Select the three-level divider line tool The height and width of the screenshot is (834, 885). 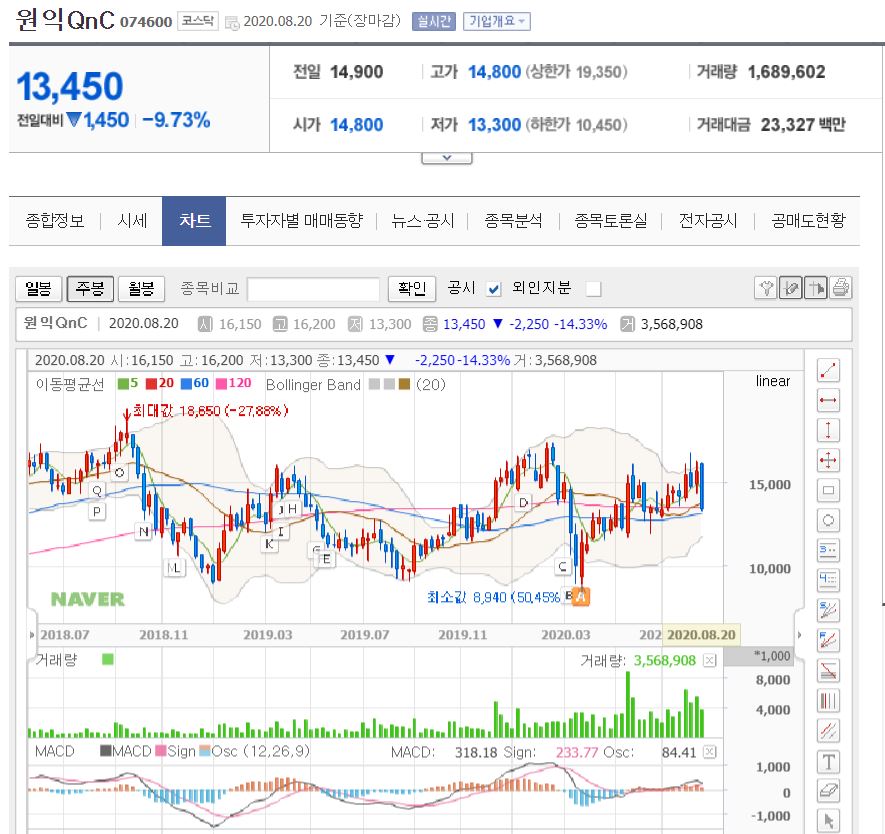pyautogui.click(x=828, y=550)
